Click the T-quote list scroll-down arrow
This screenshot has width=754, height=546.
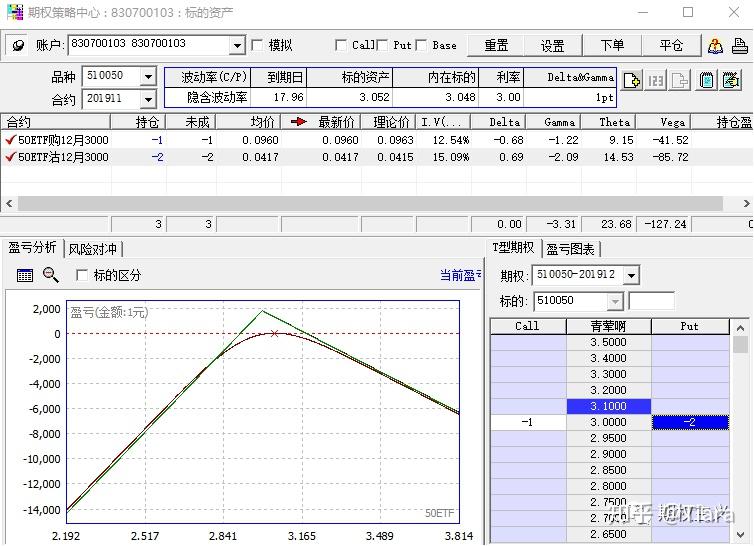click(741, 534)
